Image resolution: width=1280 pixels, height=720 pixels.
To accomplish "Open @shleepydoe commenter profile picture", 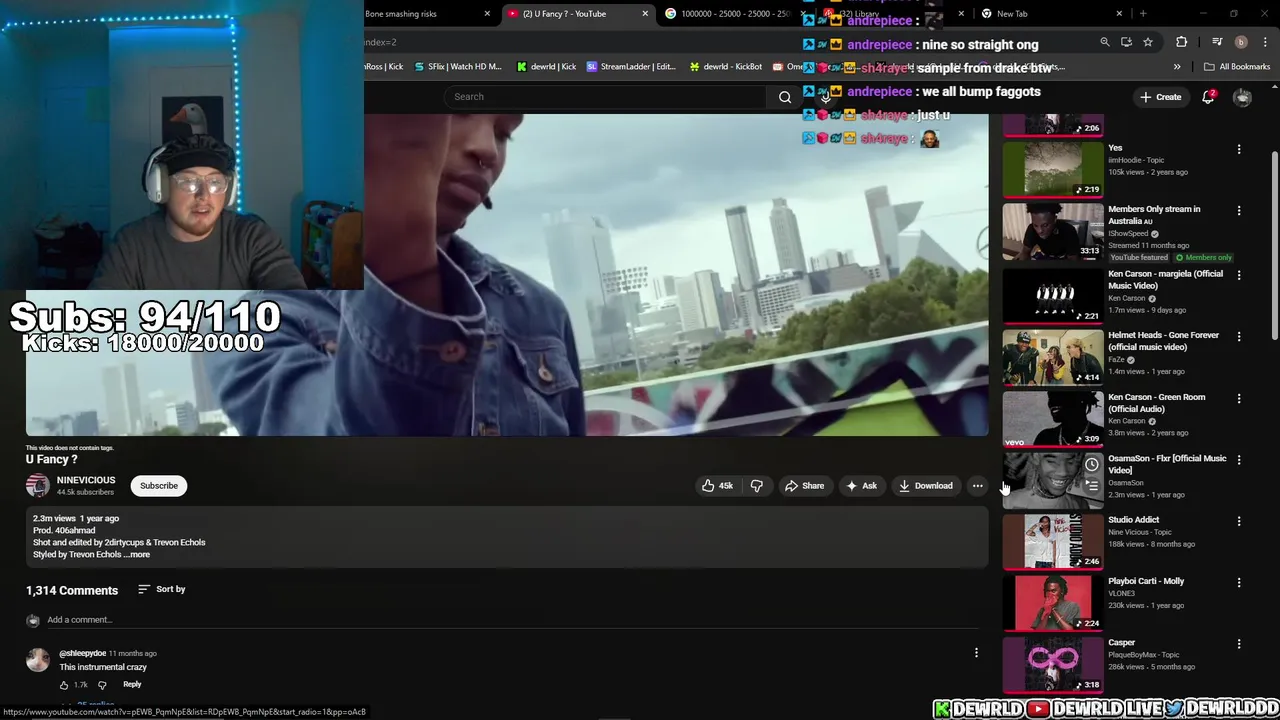I will pyautogui.click(x=37, y=659).
